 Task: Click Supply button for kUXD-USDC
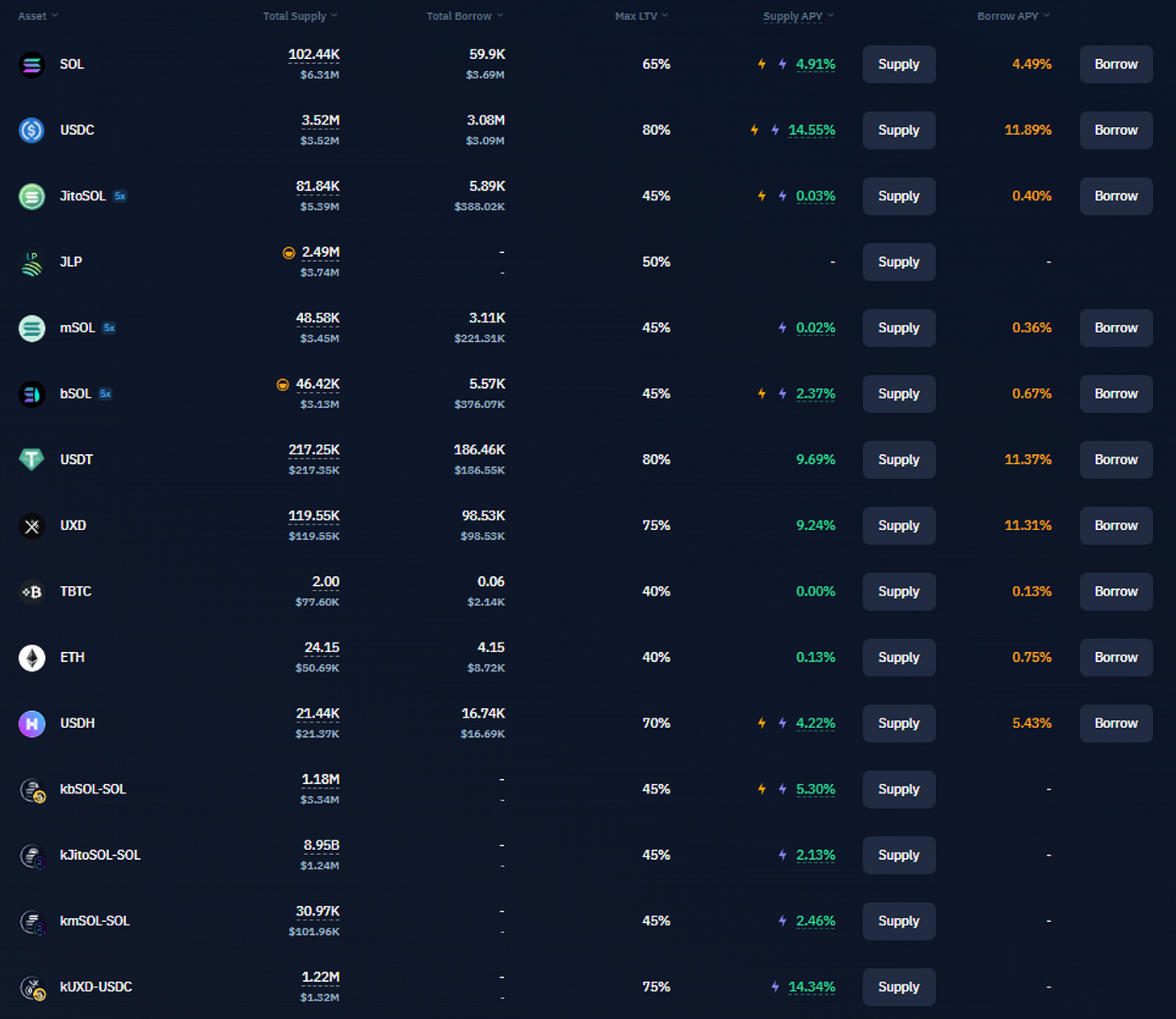(899, 987)
